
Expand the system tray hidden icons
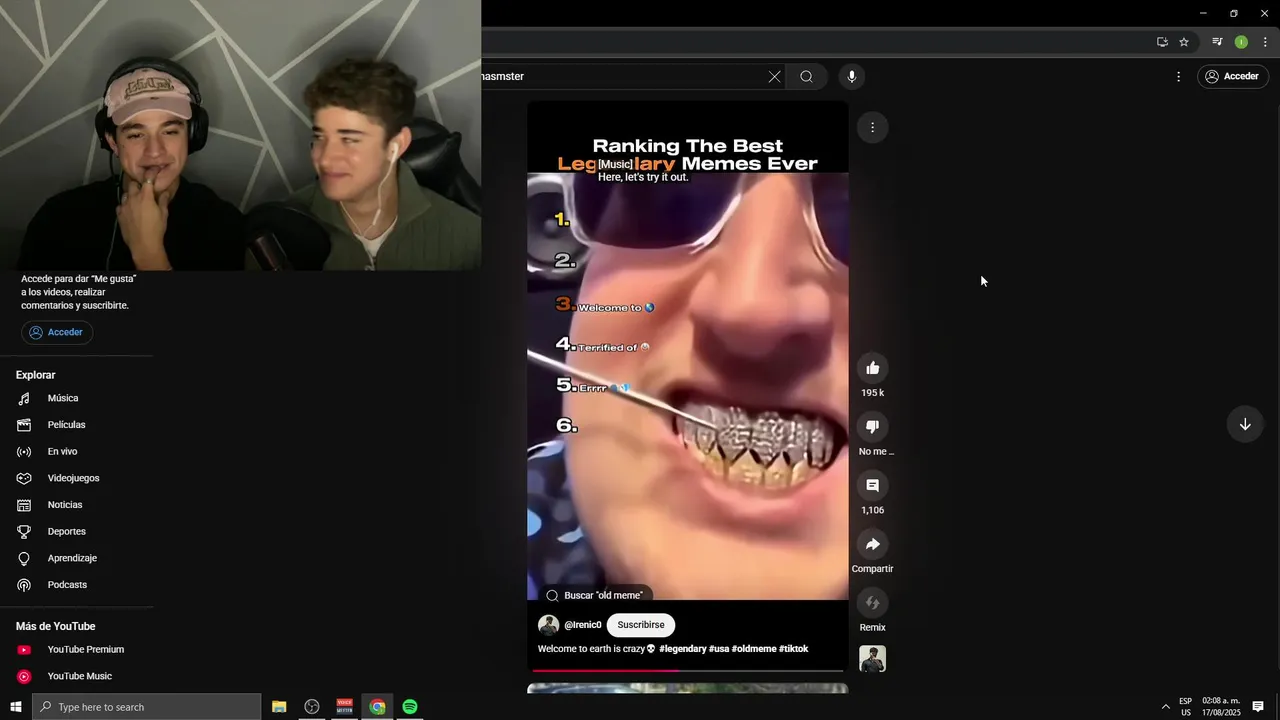click(1165, 707)
